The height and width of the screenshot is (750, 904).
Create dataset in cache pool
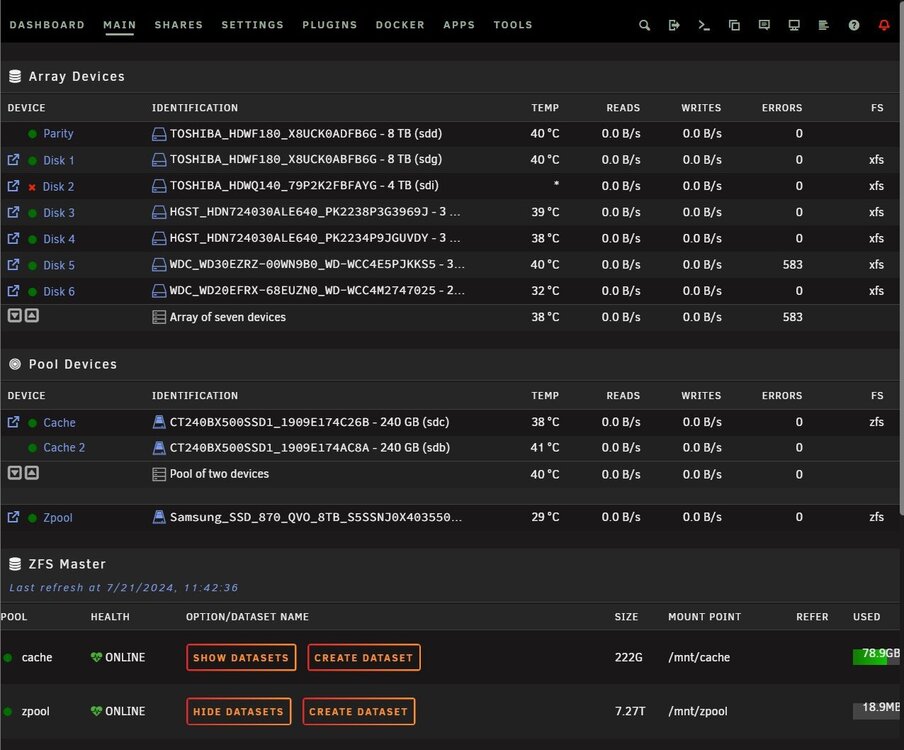coord(364,657)
